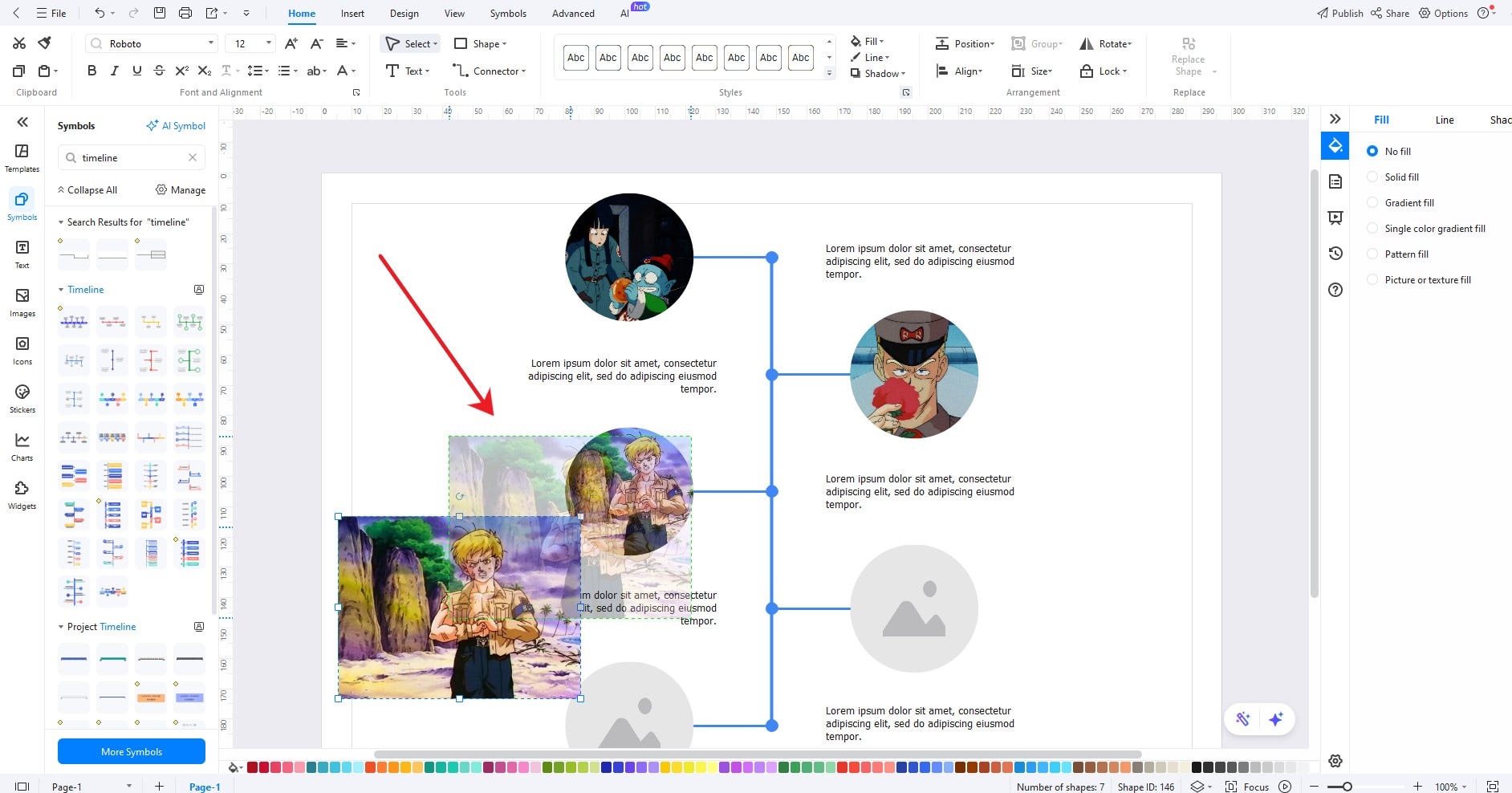This screenshot has width=1512, height=793.
Task: Click the Save icon in title bar
Action: click(160, 13)
